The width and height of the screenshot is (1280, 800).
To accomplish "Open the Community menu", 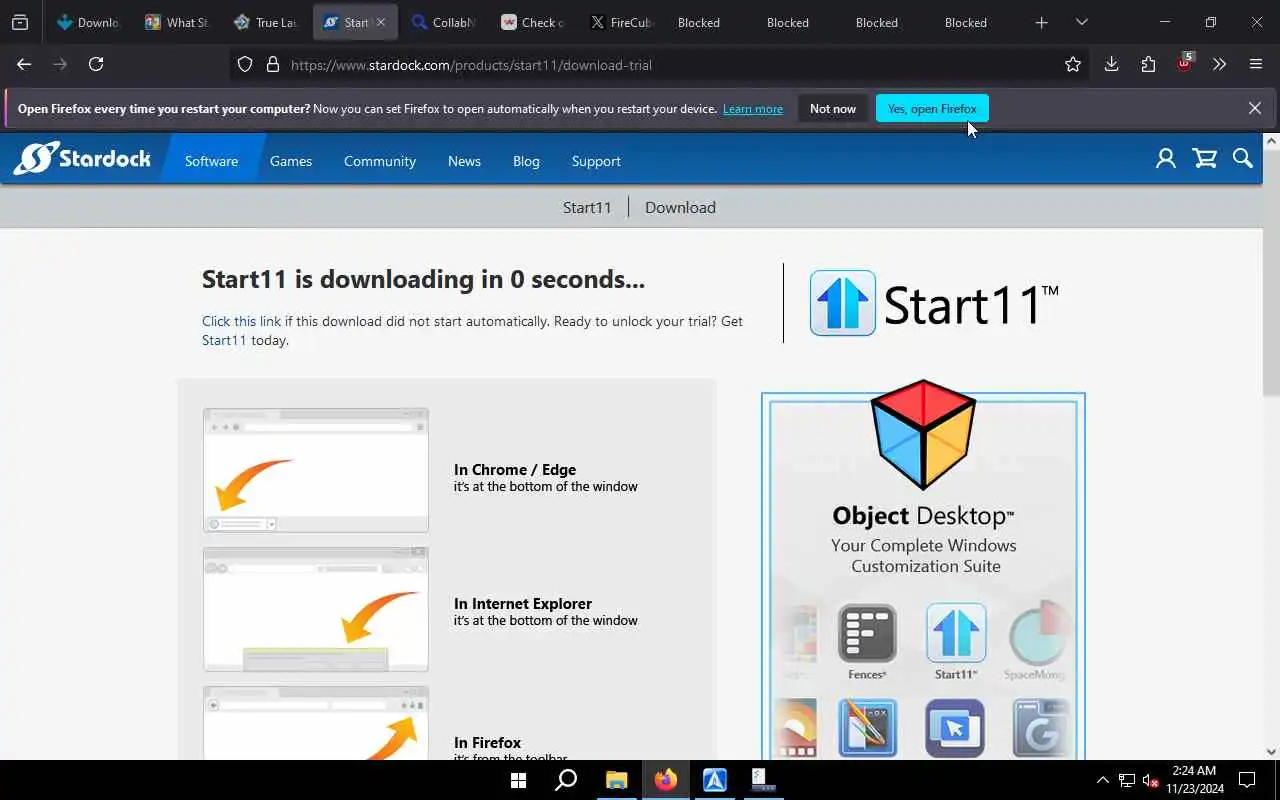I will [x=380, y=161].
